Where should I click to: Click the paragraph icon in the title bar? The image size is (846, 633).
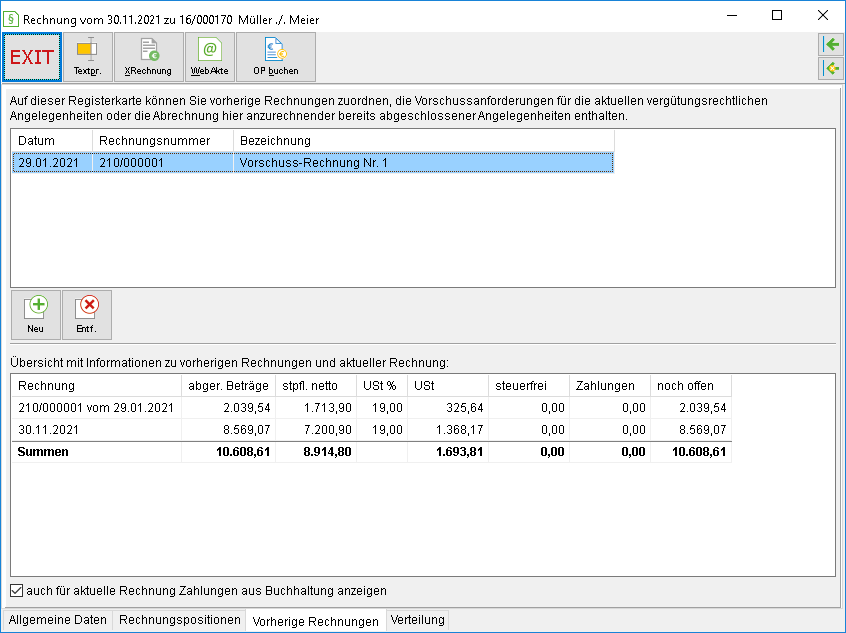click(x=11, y=19)
